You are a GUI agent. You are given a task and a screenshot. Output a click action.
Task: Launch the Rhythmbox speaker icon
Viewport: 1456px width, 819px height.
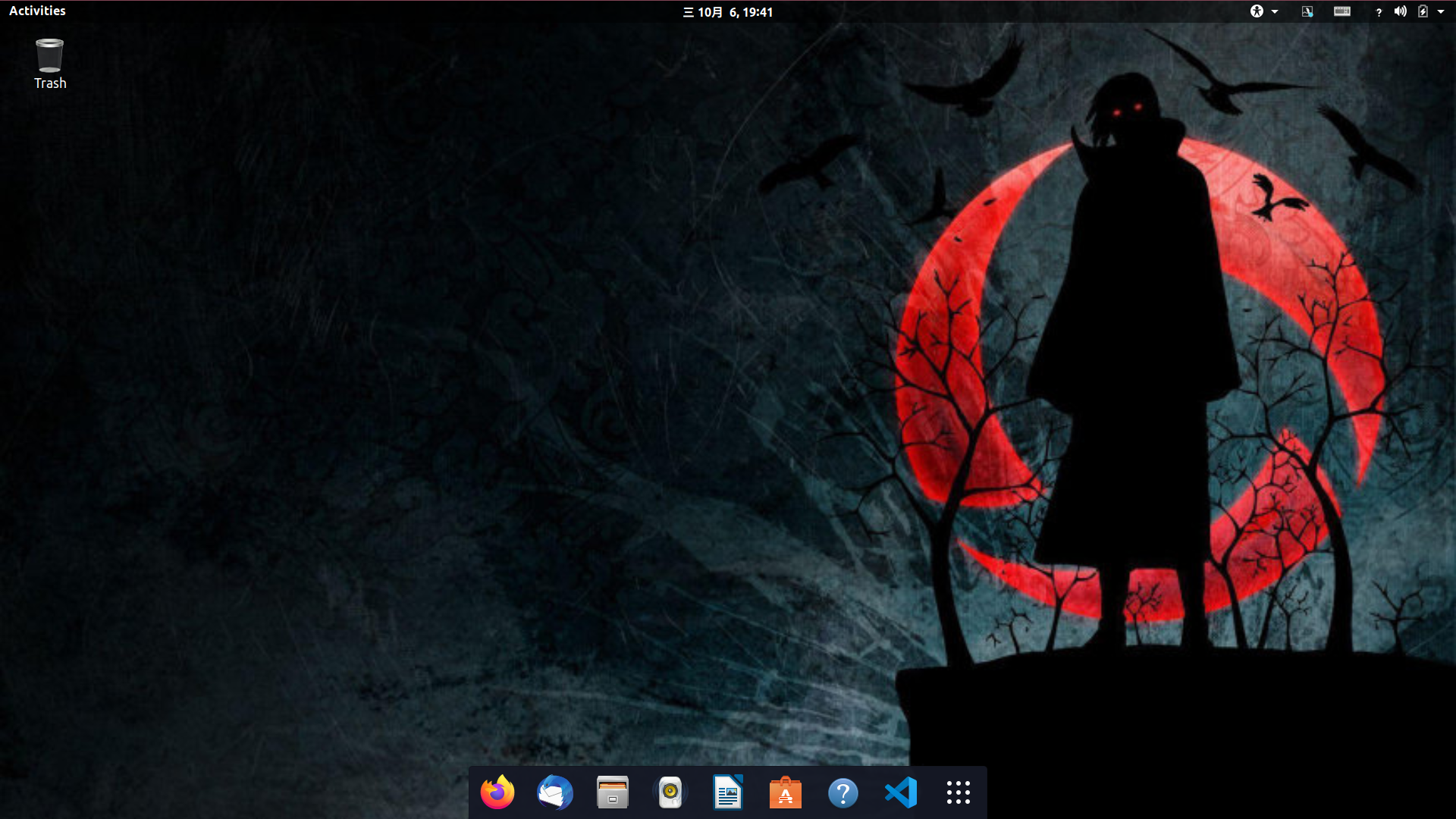pyautogui.click(x=670, y=792)
